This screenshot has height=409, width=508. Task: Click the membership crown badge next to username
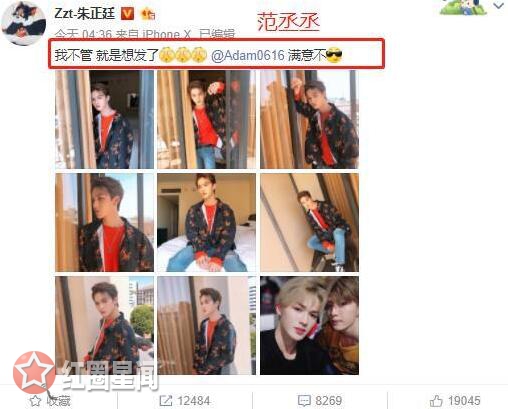pos(148,14)
